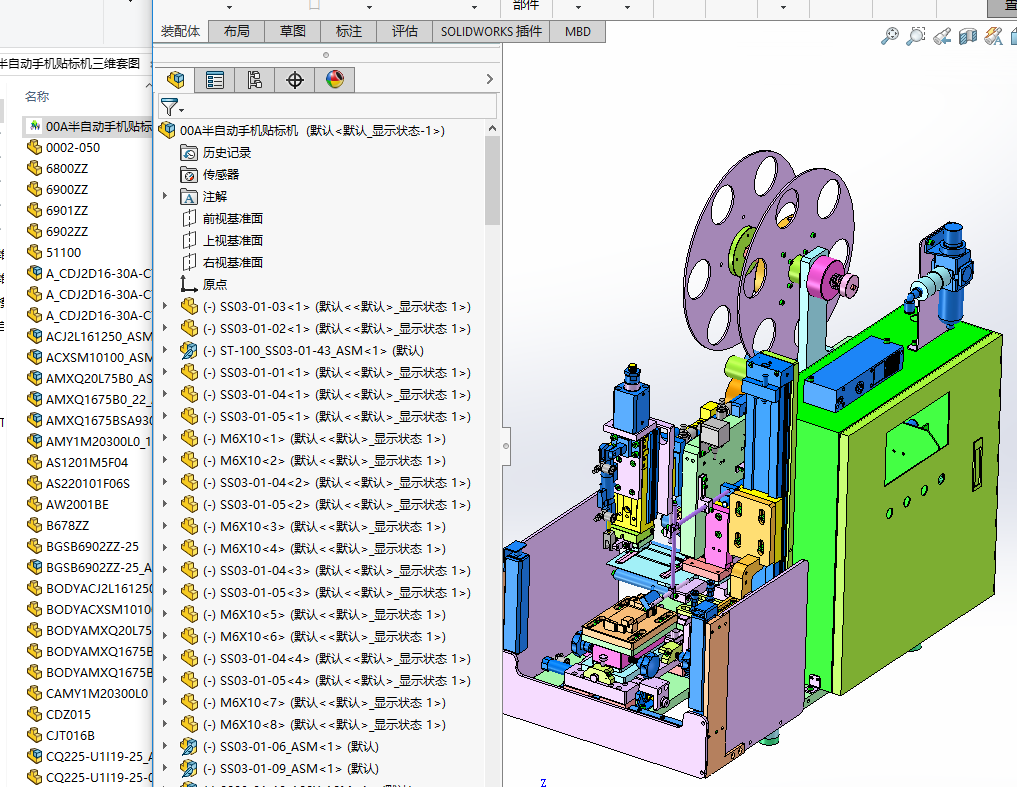Switch to the PropertyManager tab icon
This screenshot has width=1017, height=787.
pyautogui.click(x=215, y=80)
